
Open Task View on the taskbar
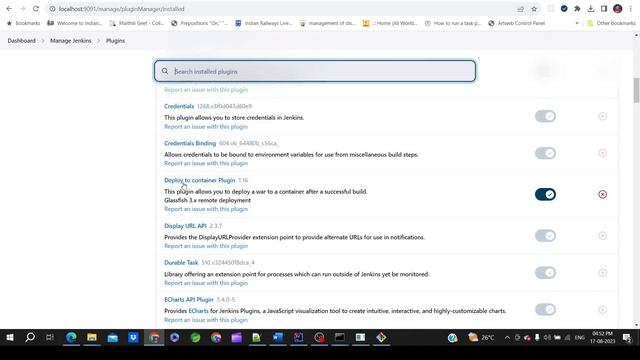coord(50,338)
